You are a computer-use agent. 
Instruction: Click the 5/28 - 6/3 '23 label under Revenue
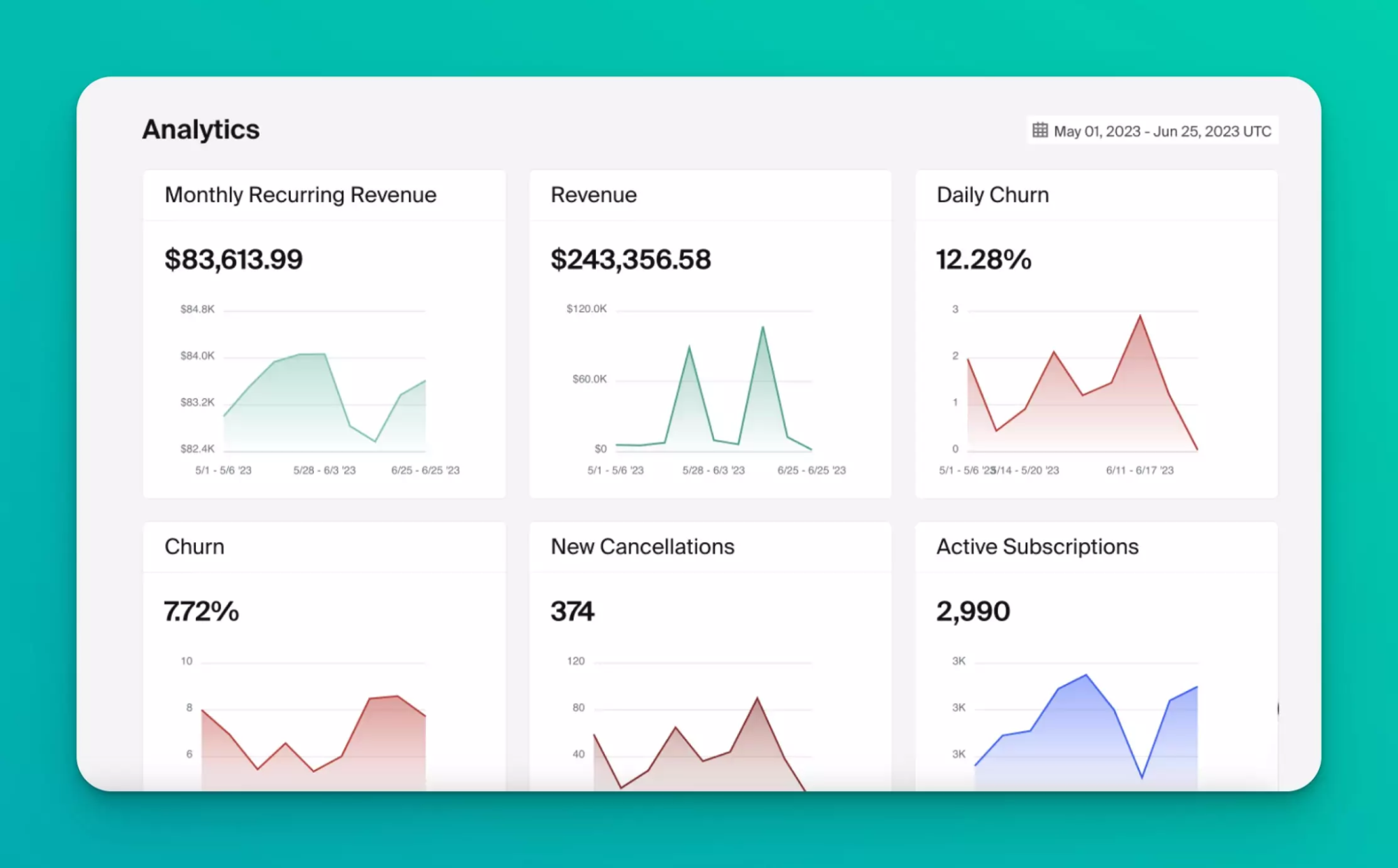[713, 470]
